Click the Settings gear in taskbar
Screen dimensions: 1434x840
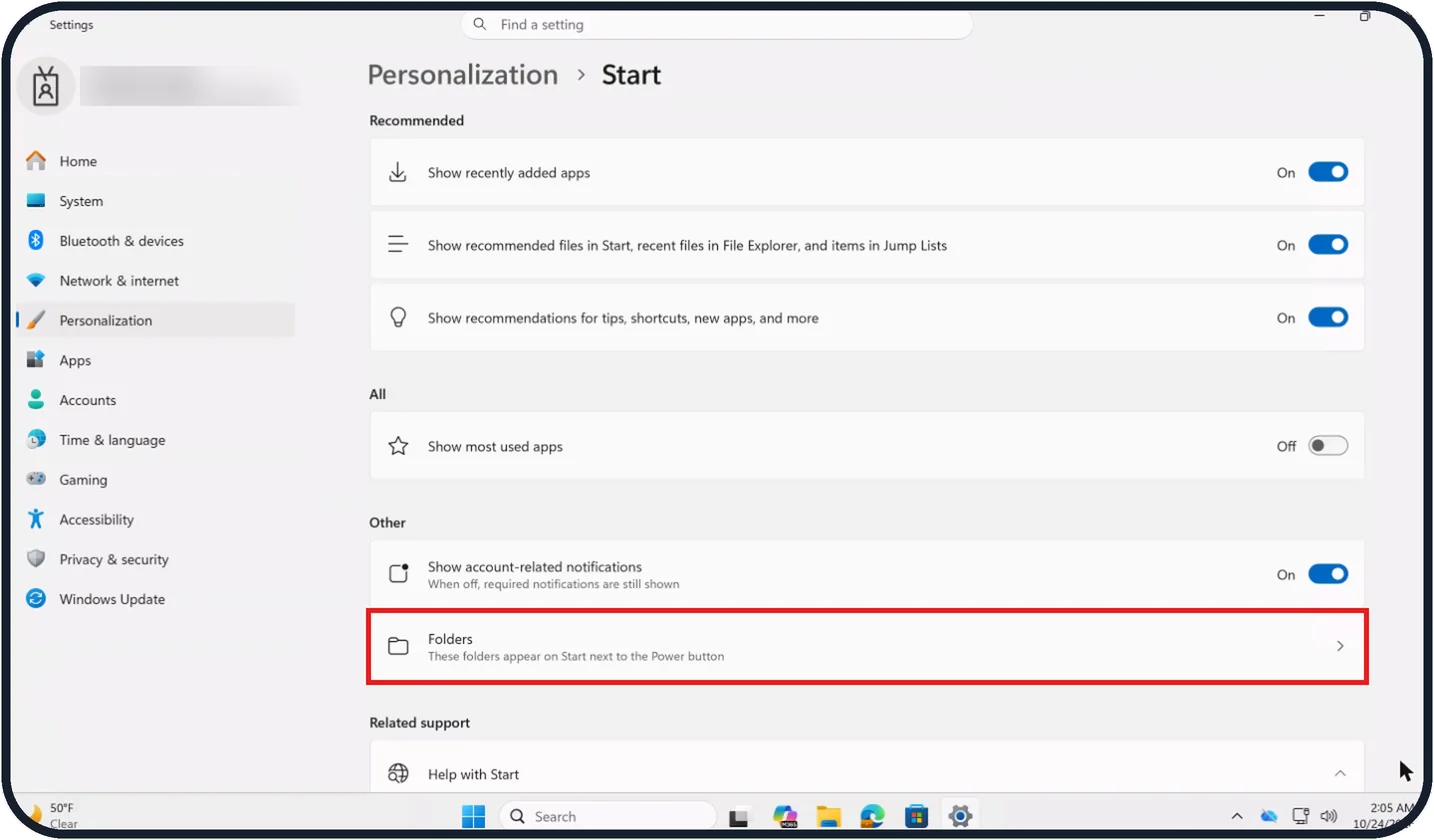pyautogui.click(x=960, y=816)
